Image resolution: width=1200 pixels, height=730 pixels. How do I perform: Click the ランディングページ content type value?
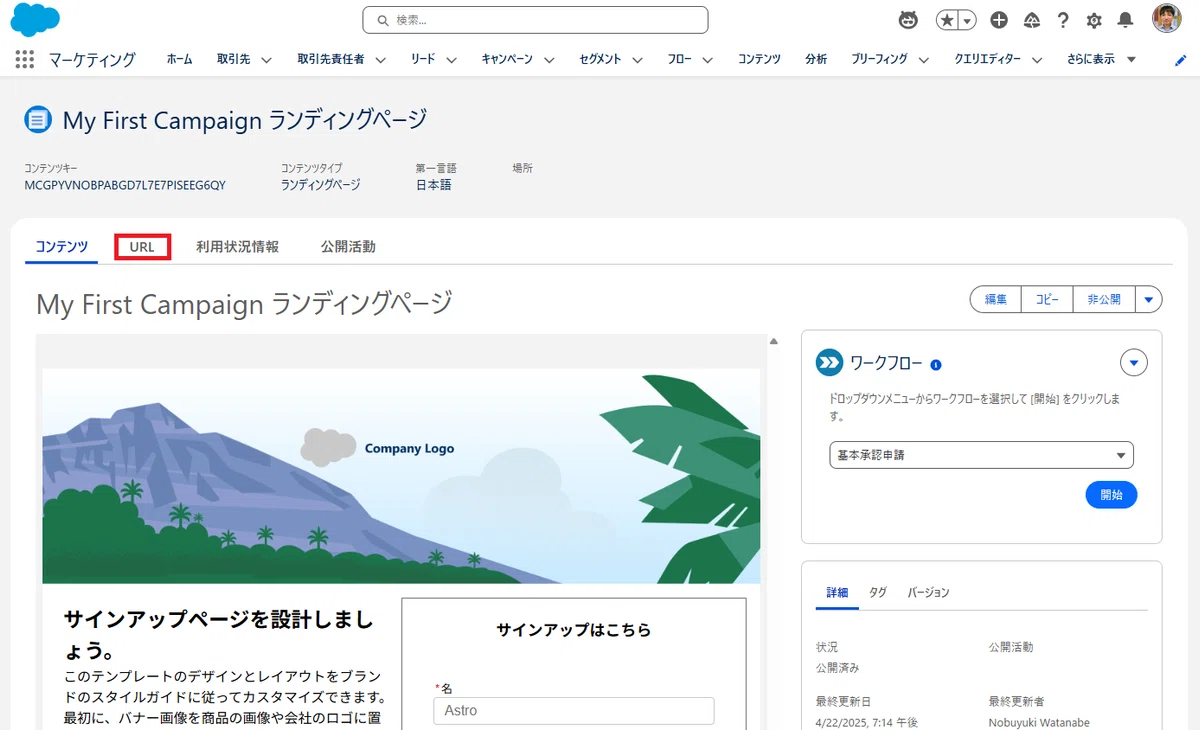(320, 185)
